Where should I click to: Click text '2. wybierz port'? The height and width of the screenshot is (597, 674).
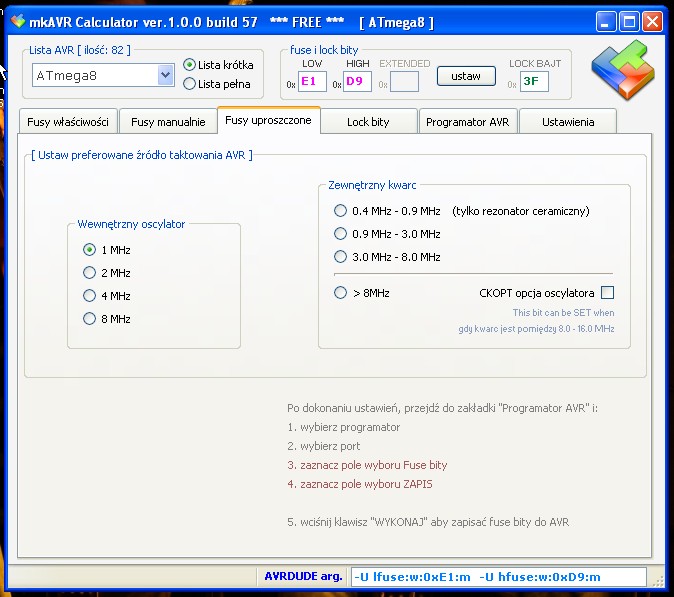(324, 446)
